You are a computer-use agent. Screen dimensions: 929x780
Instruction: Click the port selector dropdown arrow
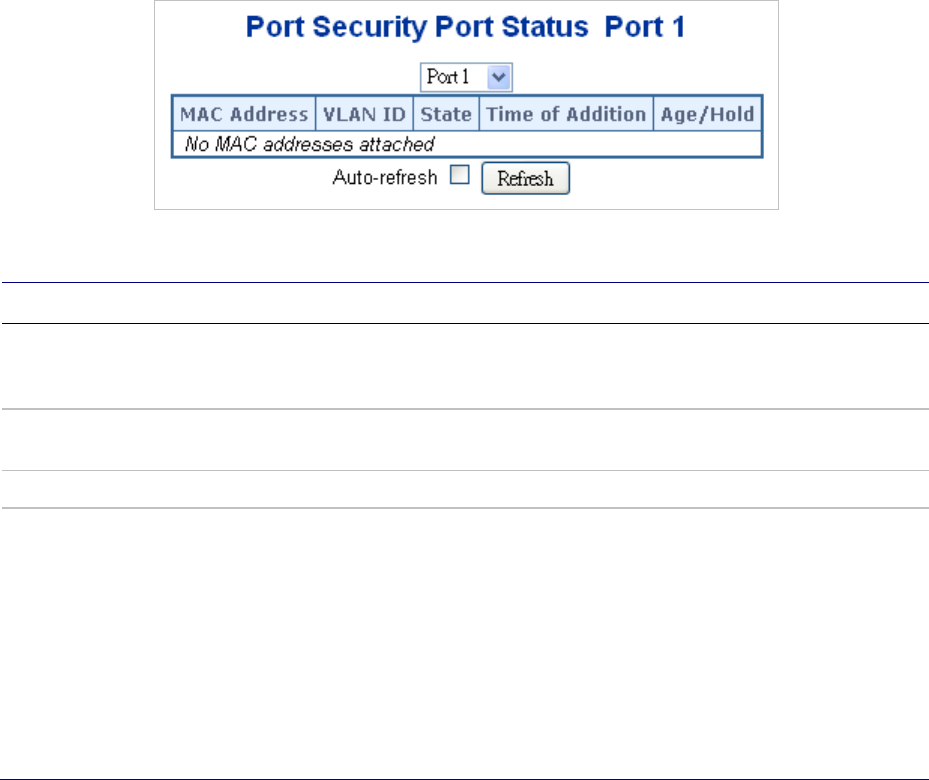(501, 77)
